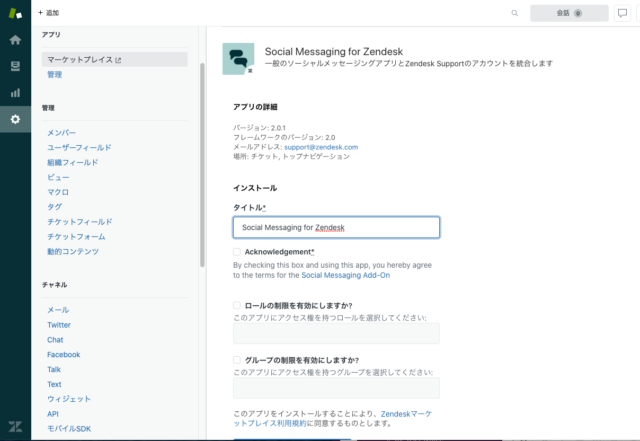This screenshot has width=640, height=441.
Task: Open モバイルSDK channel settings
Action: click(x=69, y=428)
